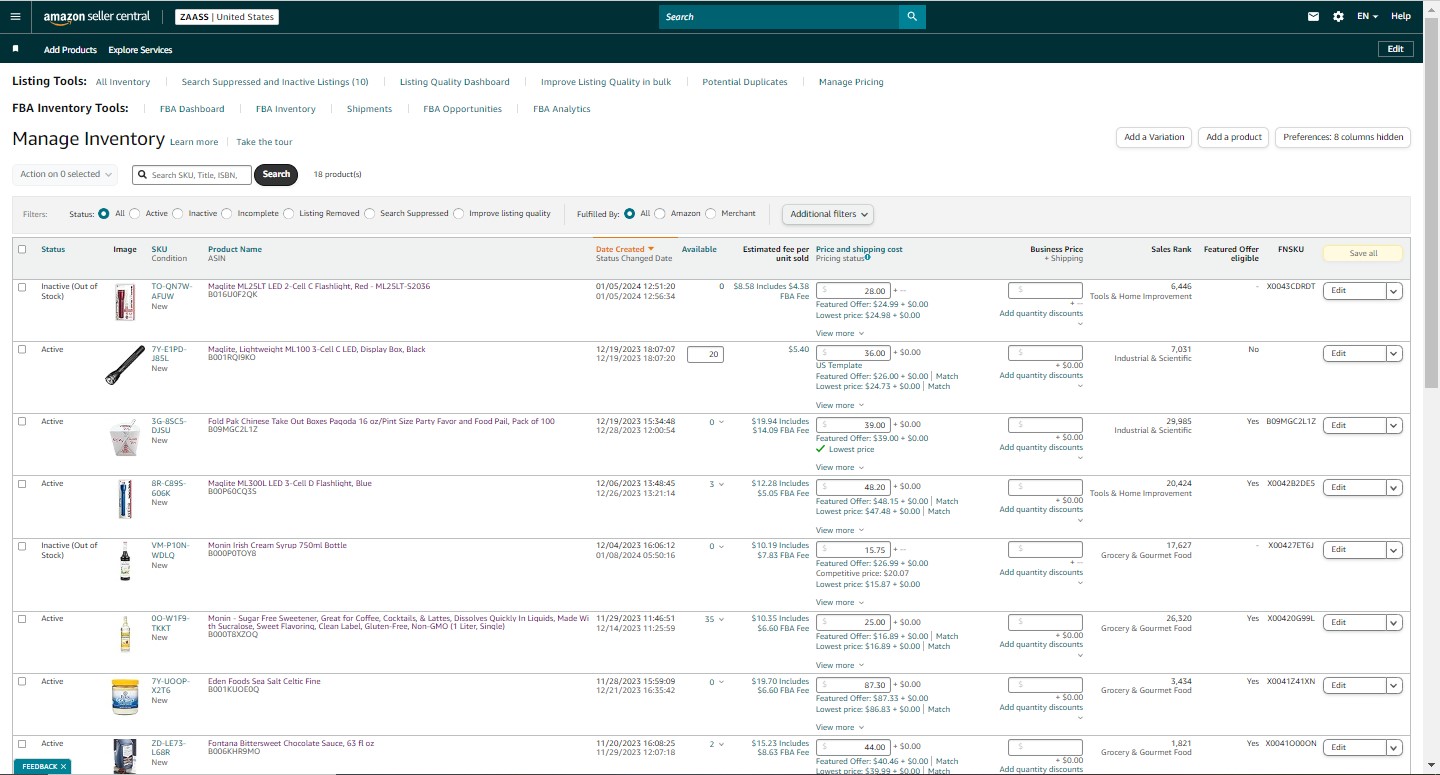
Task: Open the Help link in header
Action: click(1401, 17)
